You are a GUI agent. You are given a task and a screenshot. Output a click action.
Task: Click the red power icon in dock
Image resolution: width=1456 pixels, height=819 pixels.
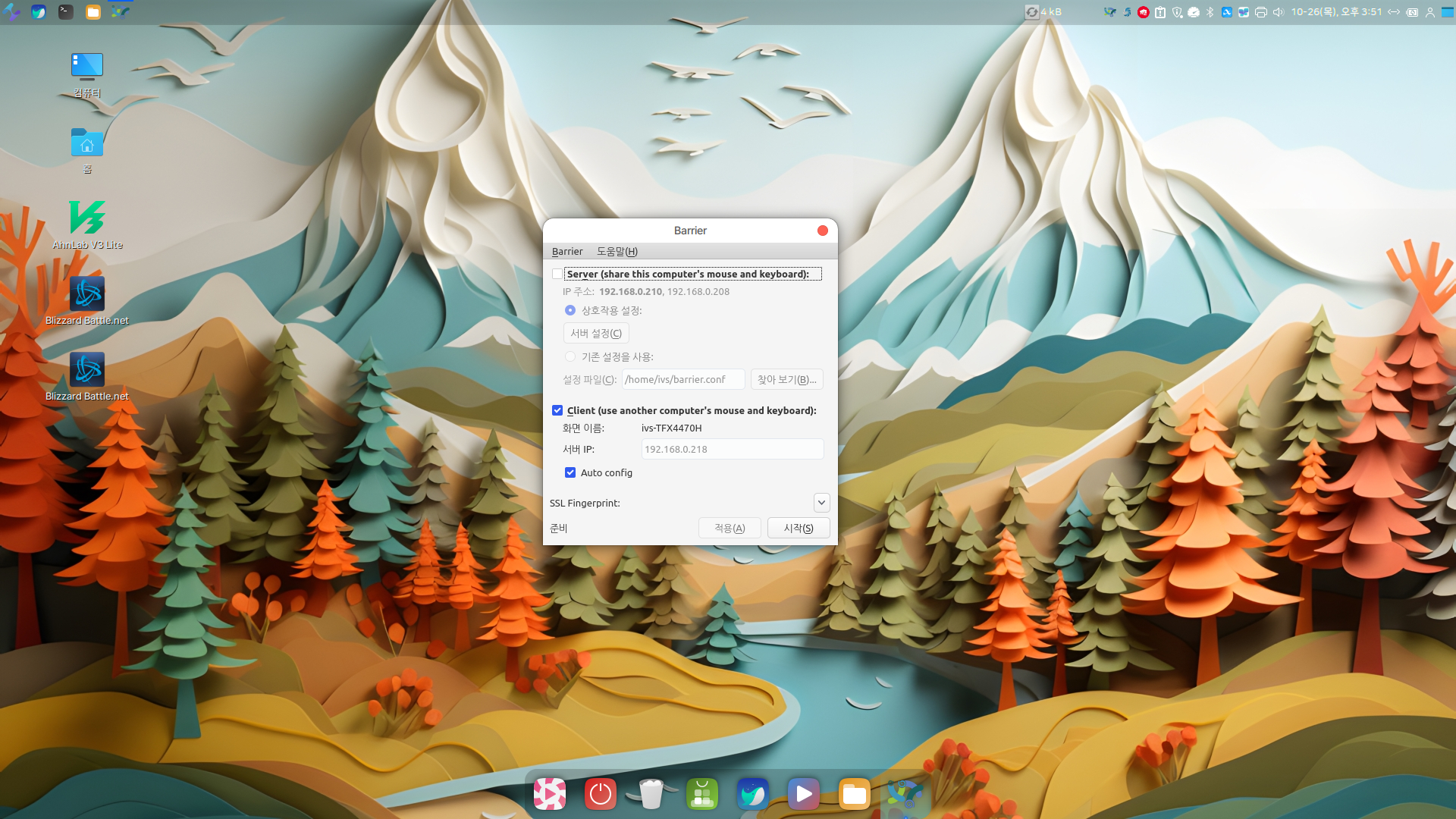click(600, 794)
